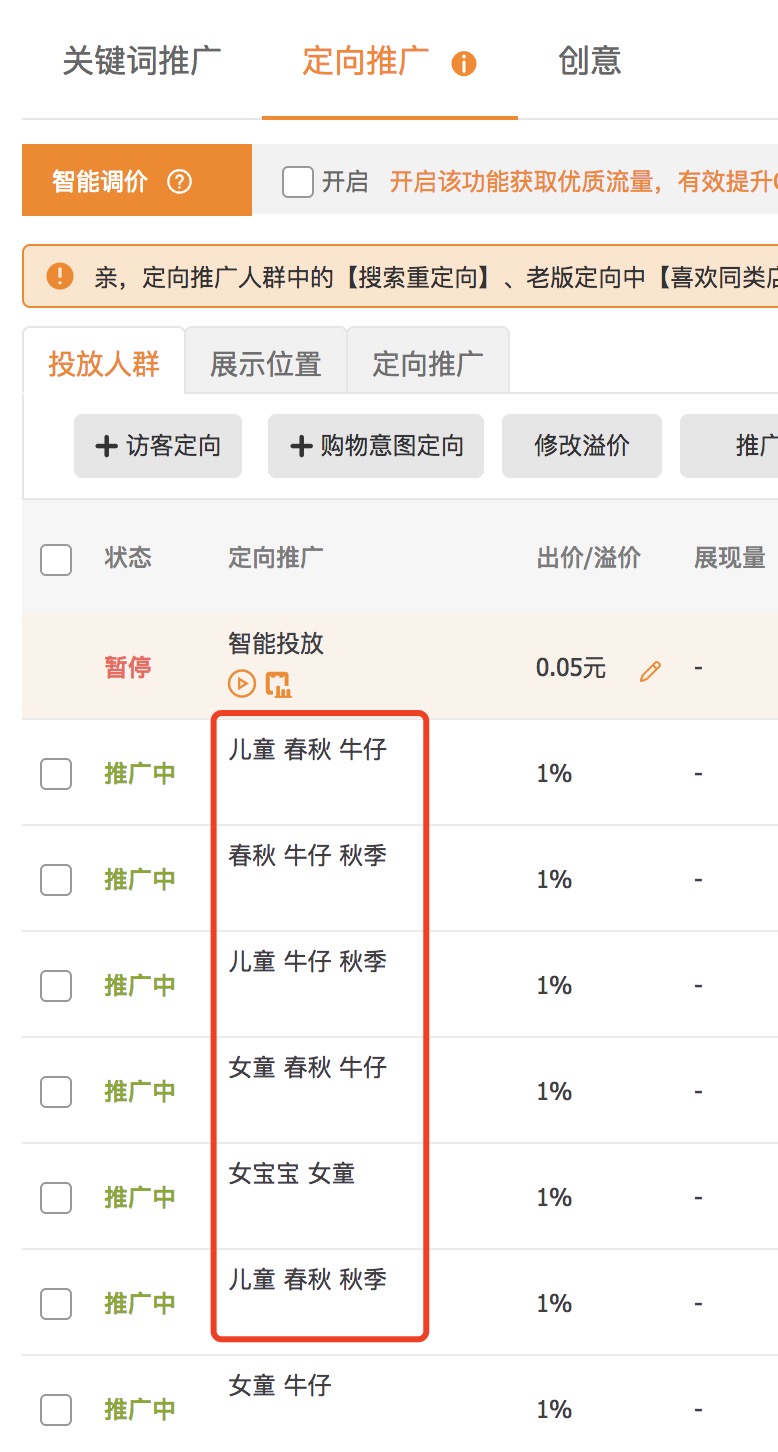Enable the 开启 checkbox for smart bidding
The width and height of the screenshot is (778, 1452).
tap(297, 181)
